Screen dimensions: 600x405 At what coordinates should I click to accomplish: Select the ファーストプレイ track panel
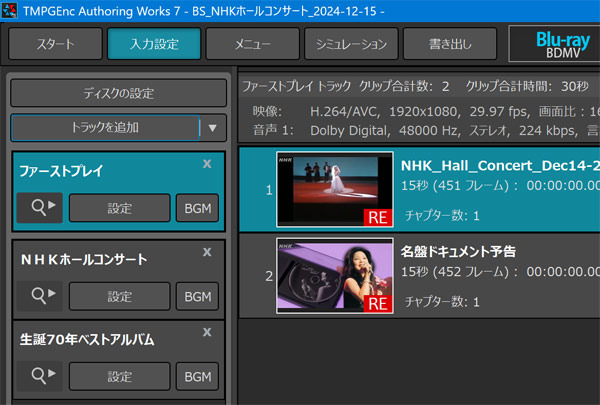(x=119, y=191)
